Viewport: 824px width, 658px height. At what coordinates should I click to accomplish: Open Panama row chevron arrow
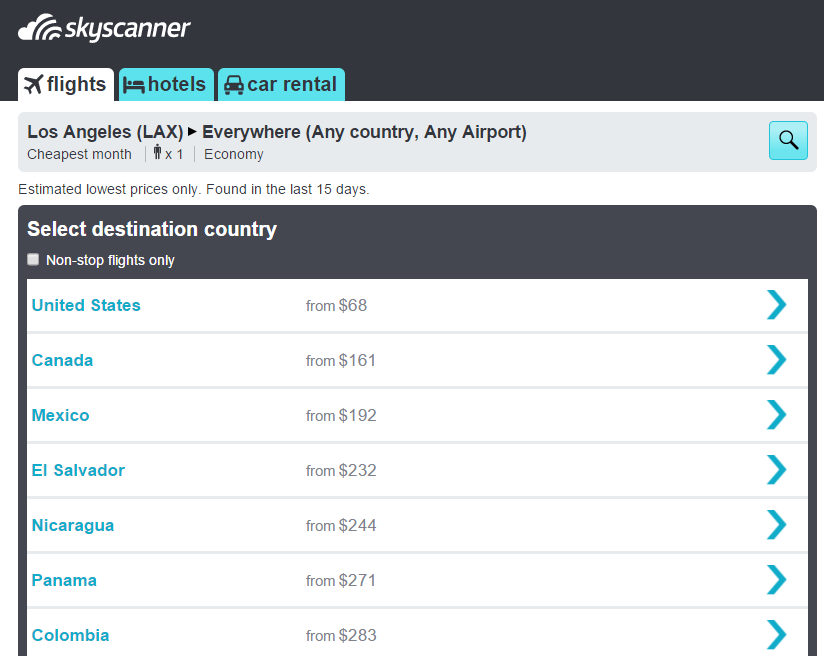point(777,580)
